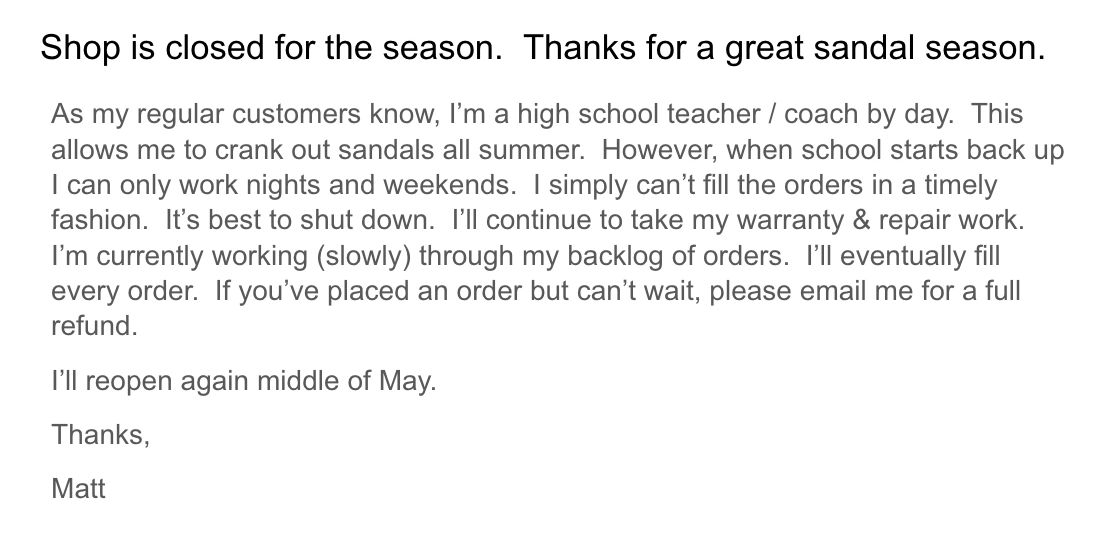Screen dimensions: 1100x550
Task: Click the word "(slowly)" in parentheses
Action: click(363, 256)
